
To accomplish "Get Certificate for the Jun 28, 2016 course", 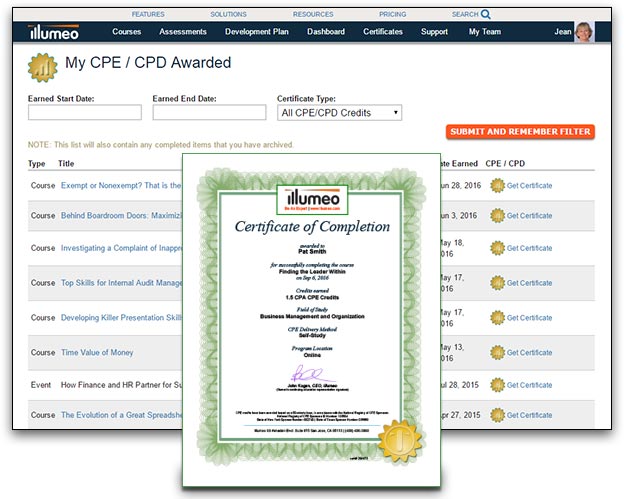I will pos(529,185).
